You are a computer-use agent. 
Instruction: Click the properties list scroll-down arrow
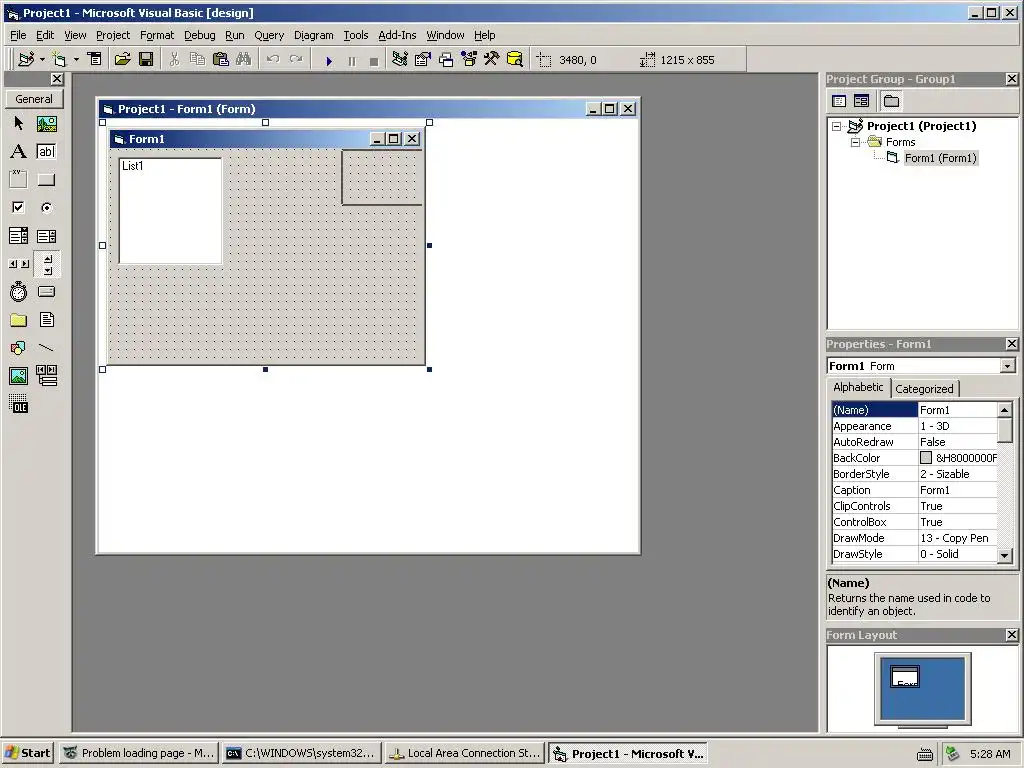point(1005,555)
